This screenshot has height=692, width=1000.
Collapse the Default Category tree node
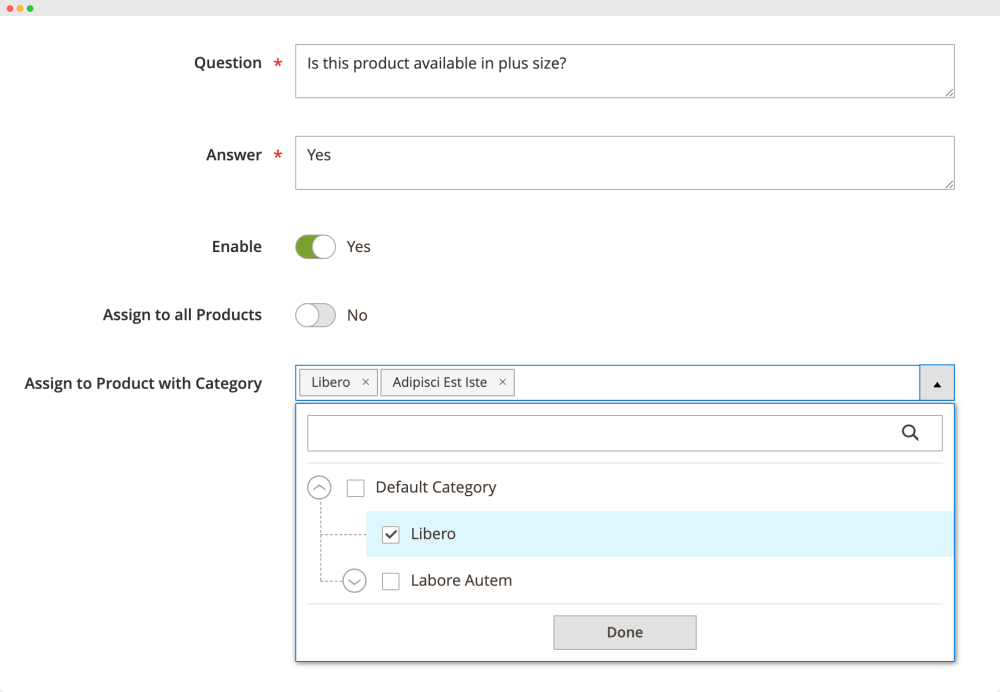pos(320,487)
